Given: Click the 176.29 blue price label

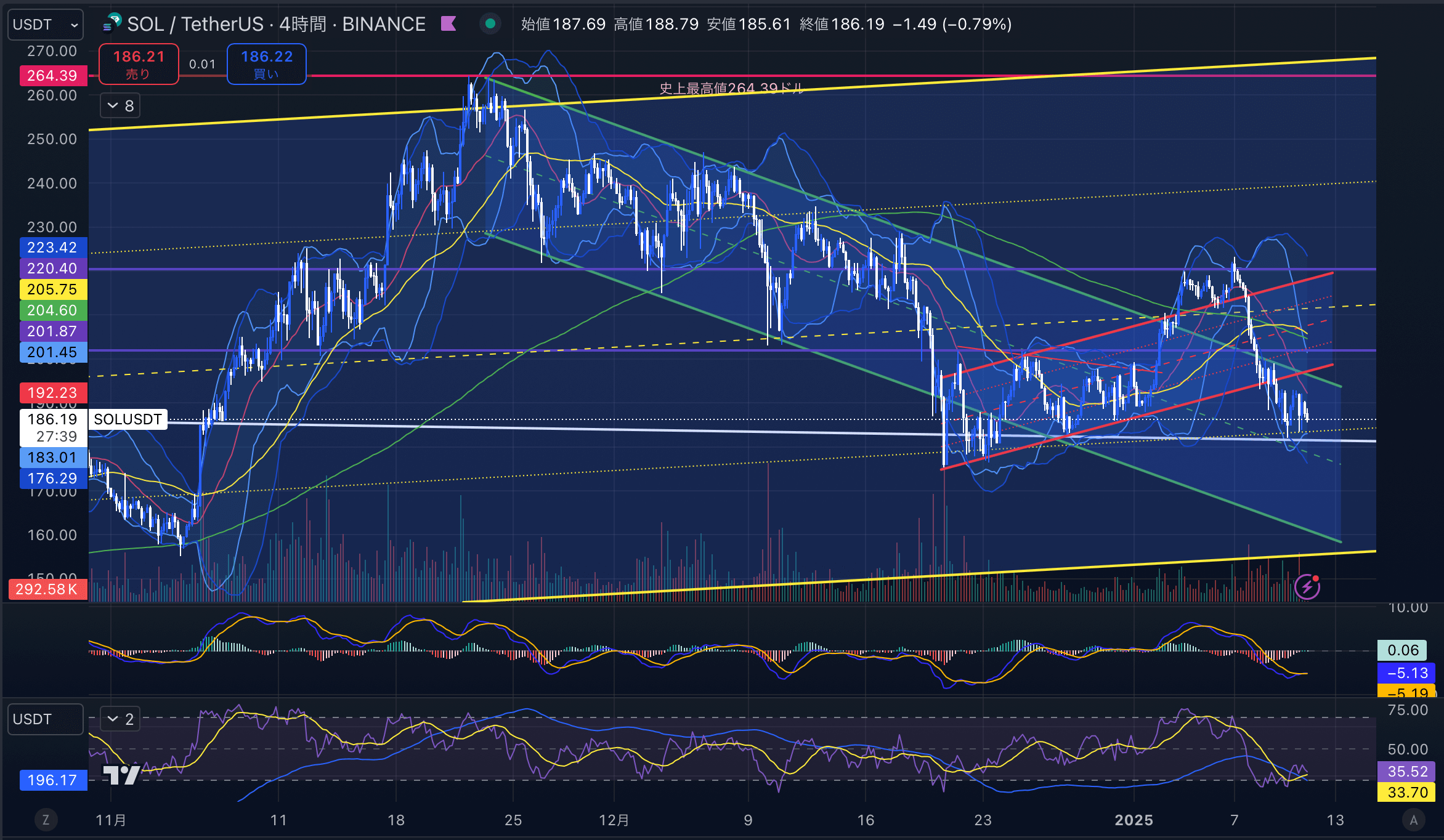Looking at the screenshot, I should tap(52, 479).
